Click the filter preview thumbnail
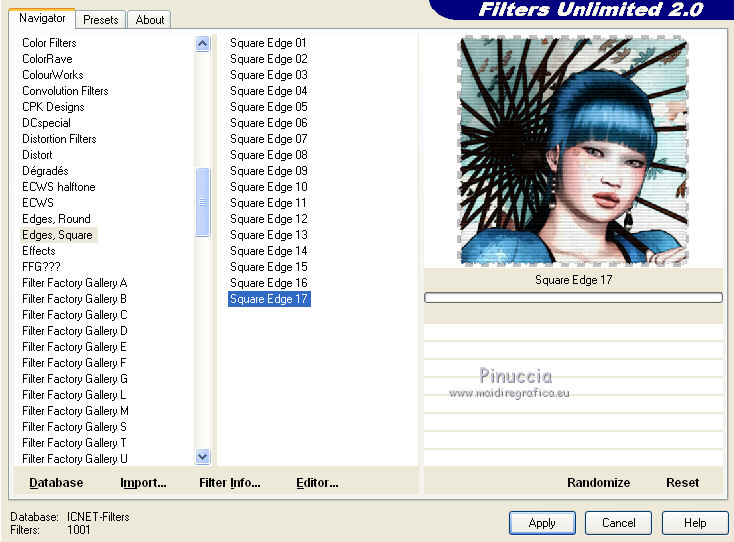Screen dimensions: 734x542 (574, 151)
